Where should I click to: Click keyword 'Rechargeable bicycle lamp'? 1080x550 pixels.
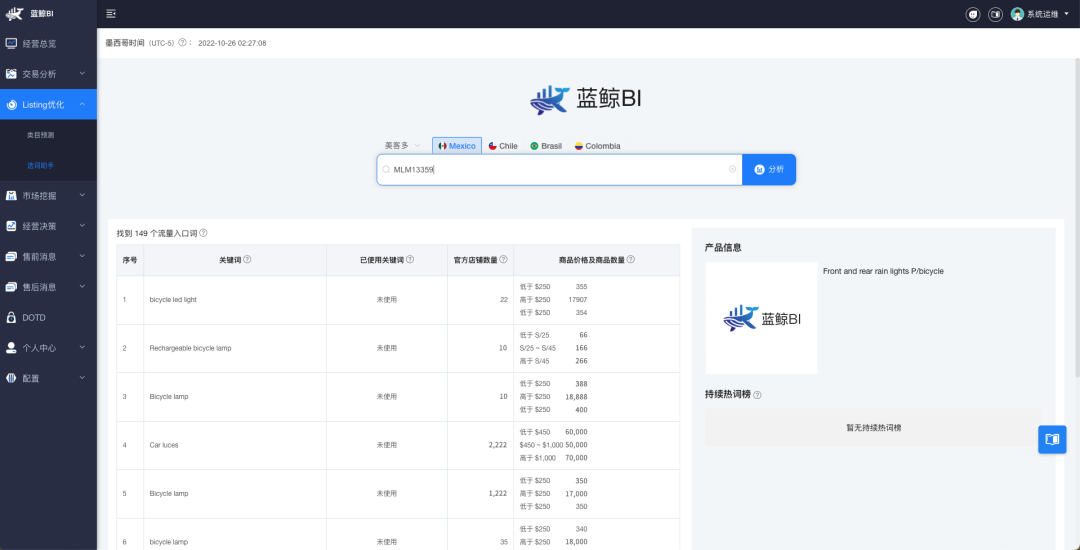pyautogui.click(x=190, y=348)
